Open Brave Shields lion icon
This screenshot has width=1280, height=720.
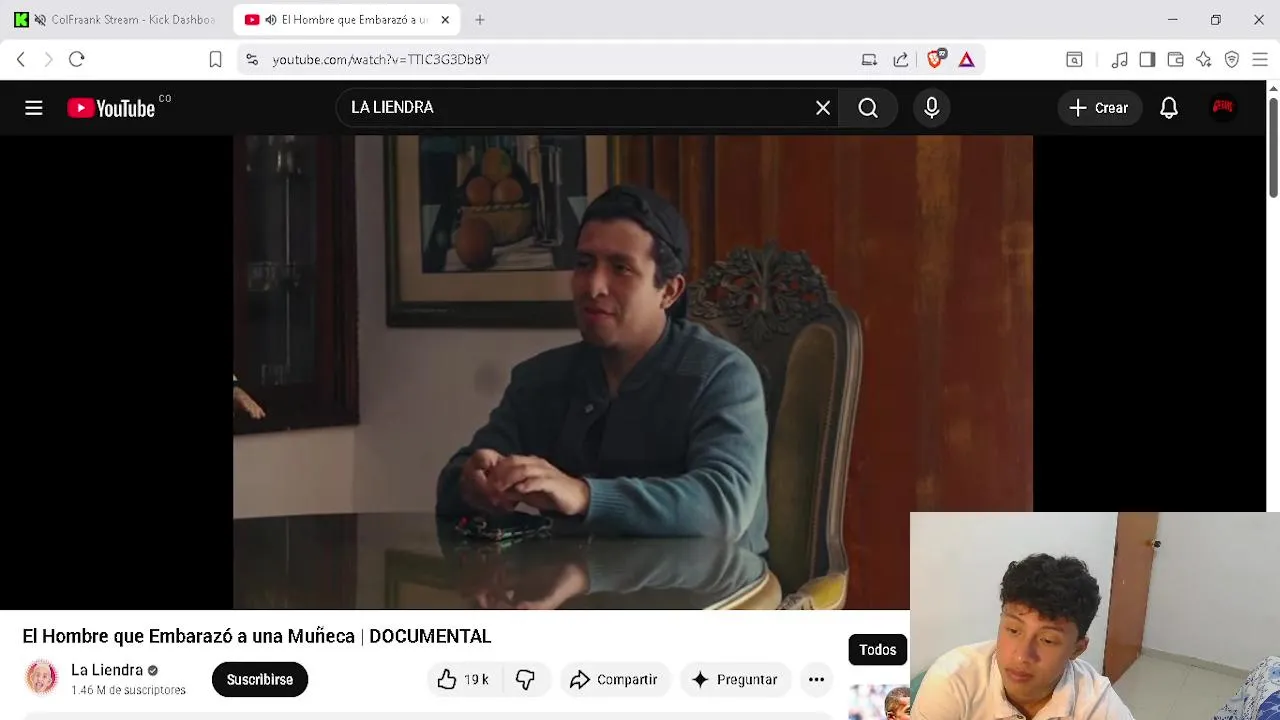tap(935, 60)
